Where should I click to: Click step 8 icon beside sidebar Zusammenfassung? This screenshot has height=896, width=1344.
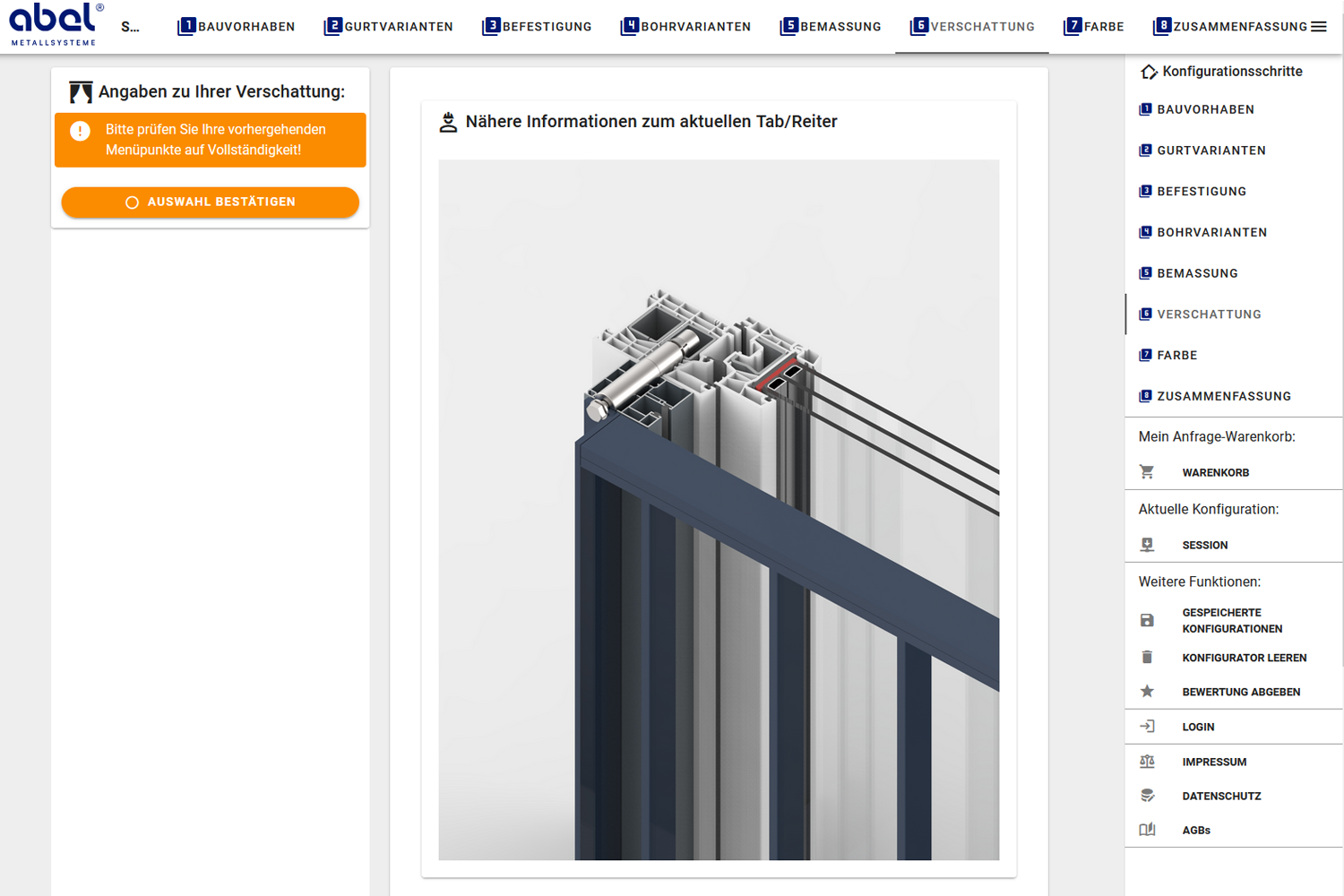(x=1145, y=396)
